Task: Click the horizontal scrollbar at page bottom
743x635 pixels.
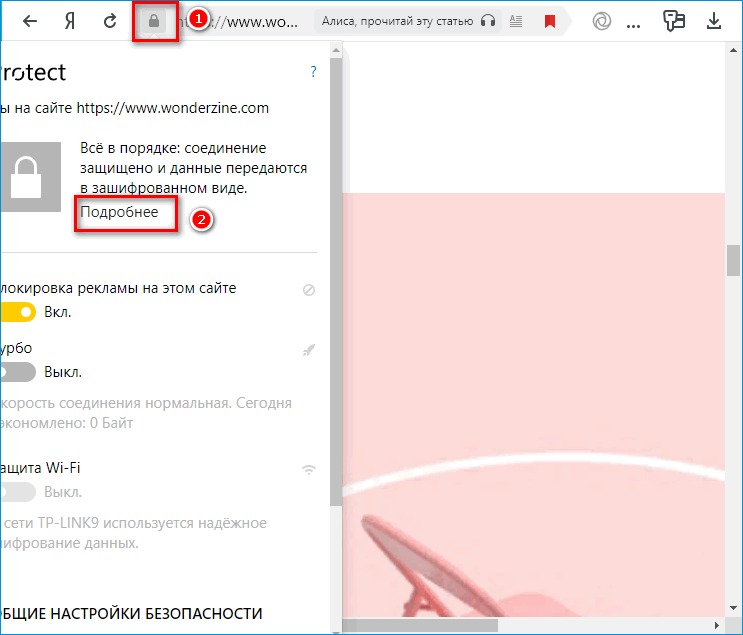Action: 422,625
